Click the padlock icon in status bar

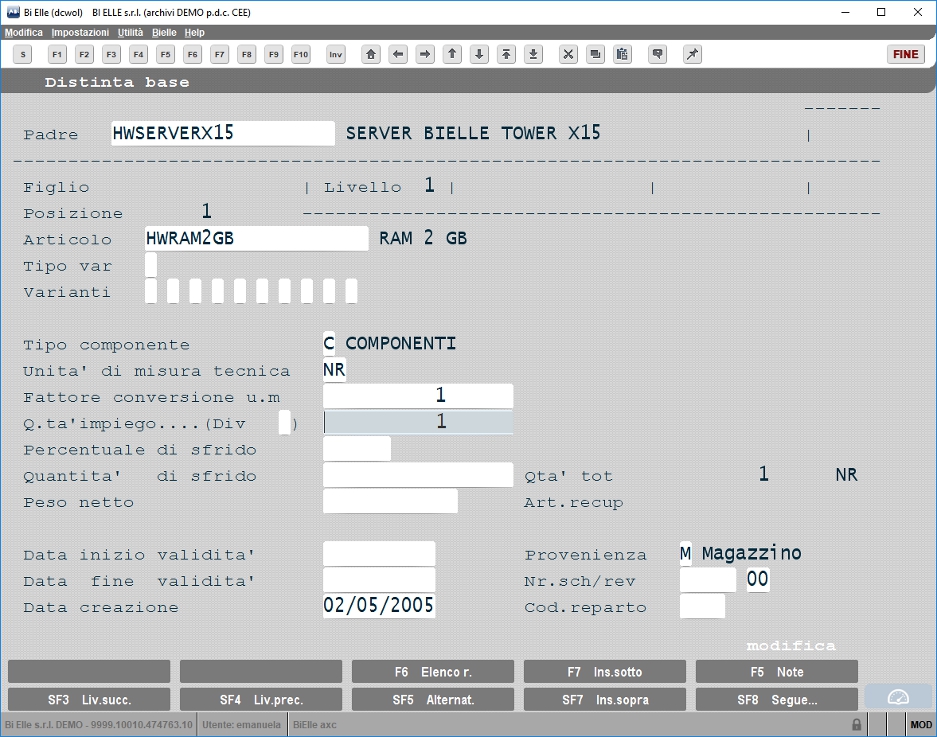[856, 724]
